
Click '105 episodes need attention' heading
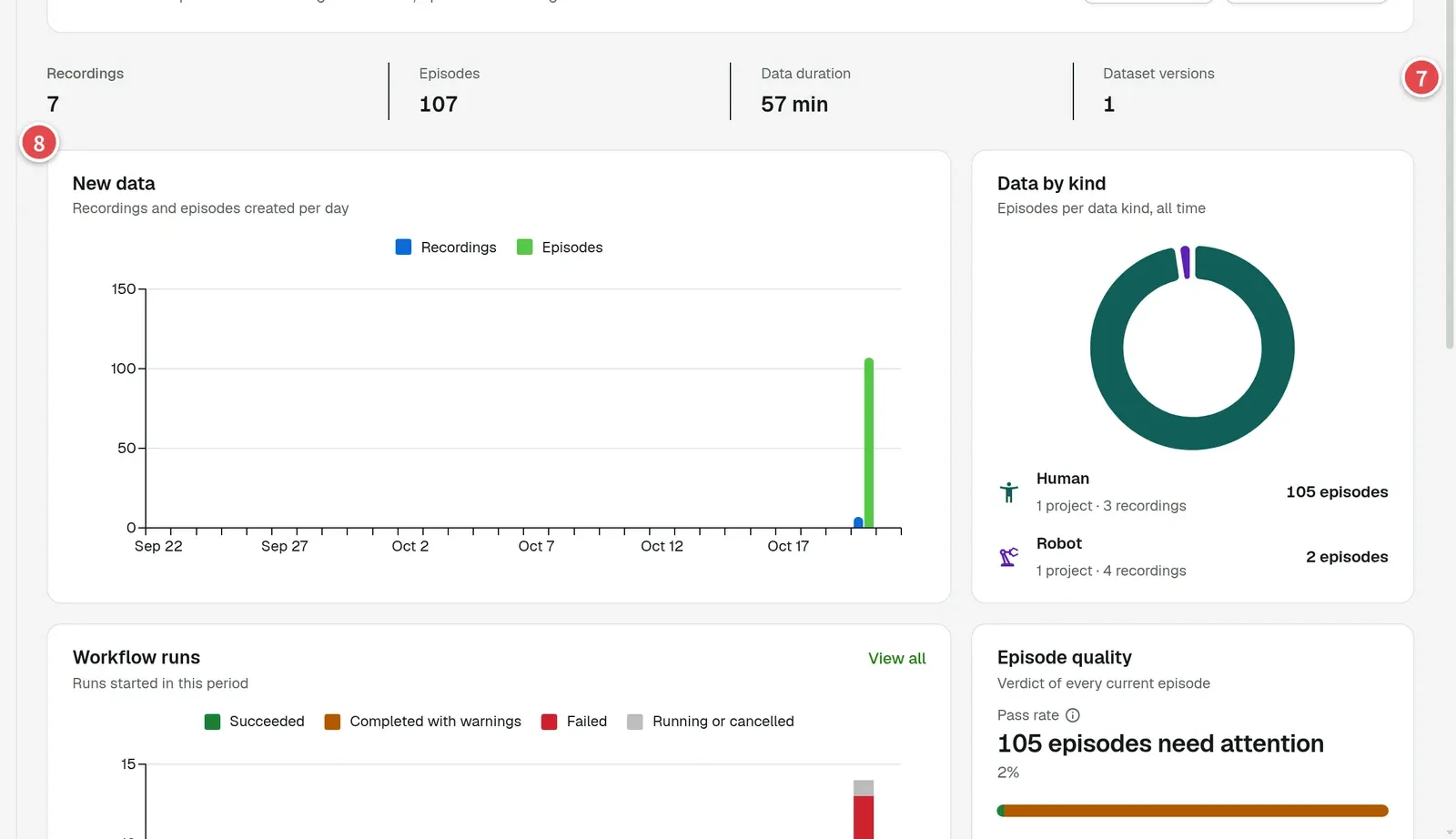[x=1160, y=743]
